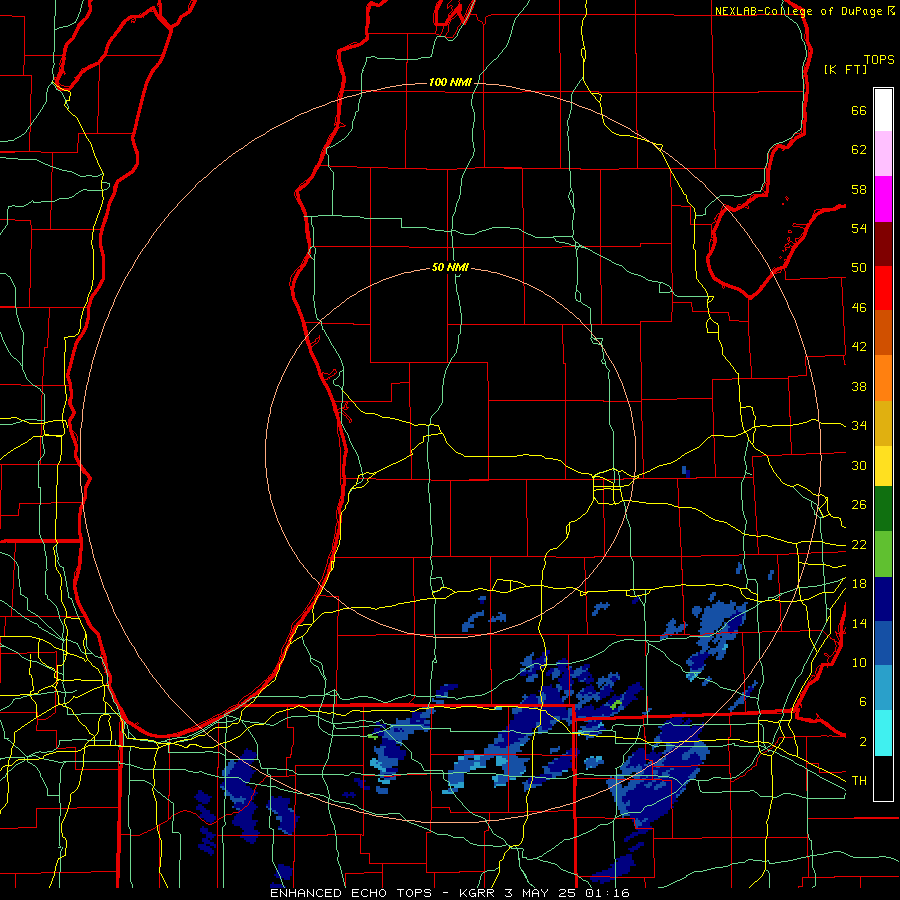The width and height of the screenshot is (900, 900).
Task: Click the yellow 34 kft legend swatch
Action: [883, 465]
